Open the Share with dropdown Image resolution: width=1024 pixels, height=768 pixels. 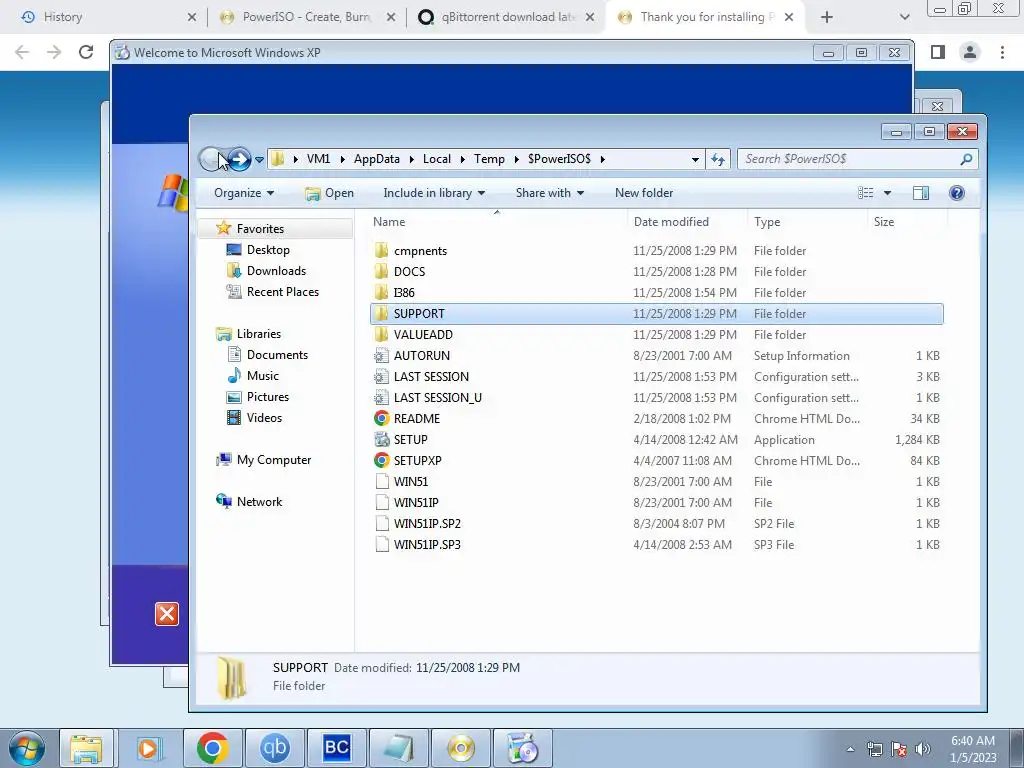point(549,193)
